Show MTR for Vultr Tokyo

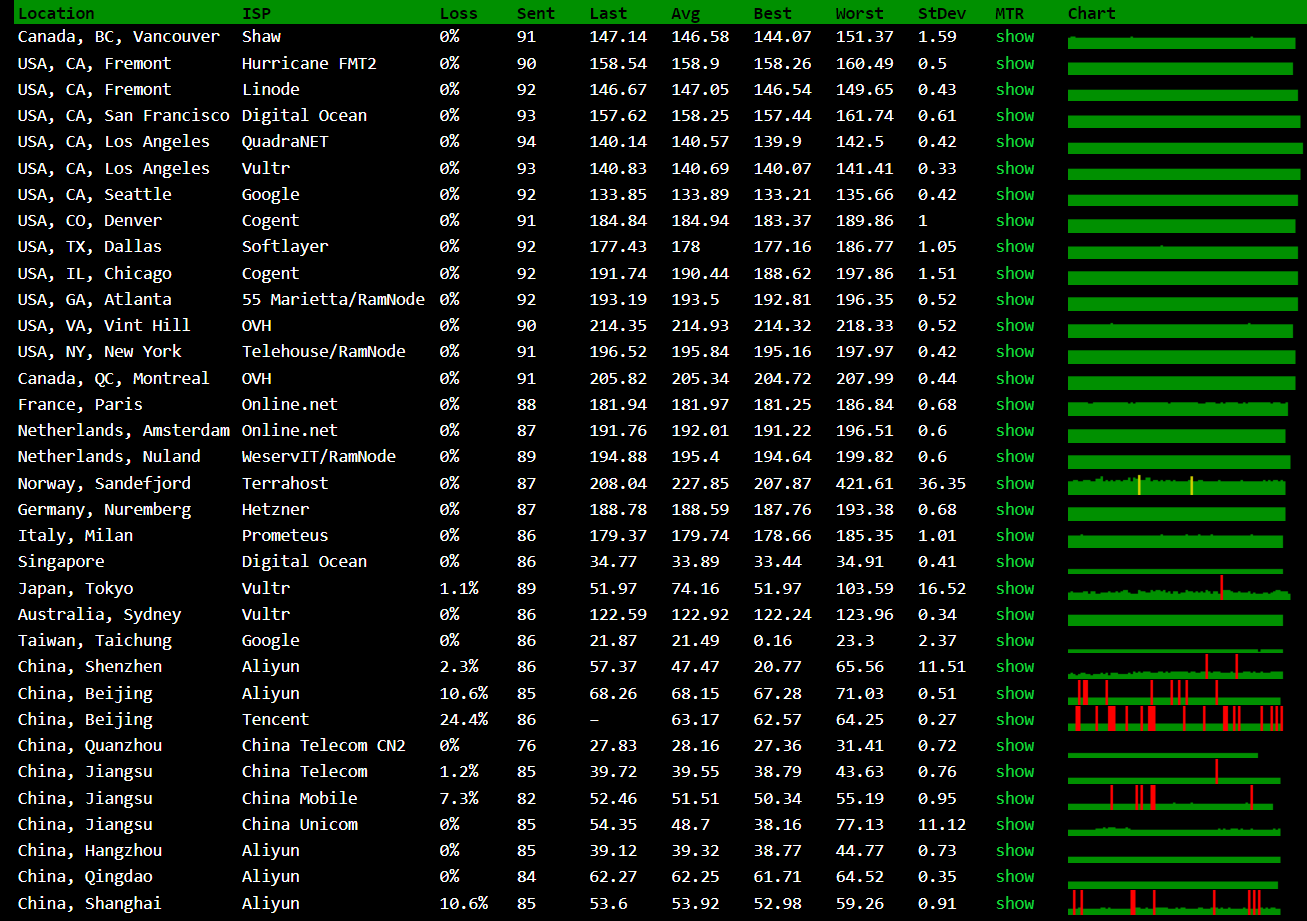tap(1015, 588)
